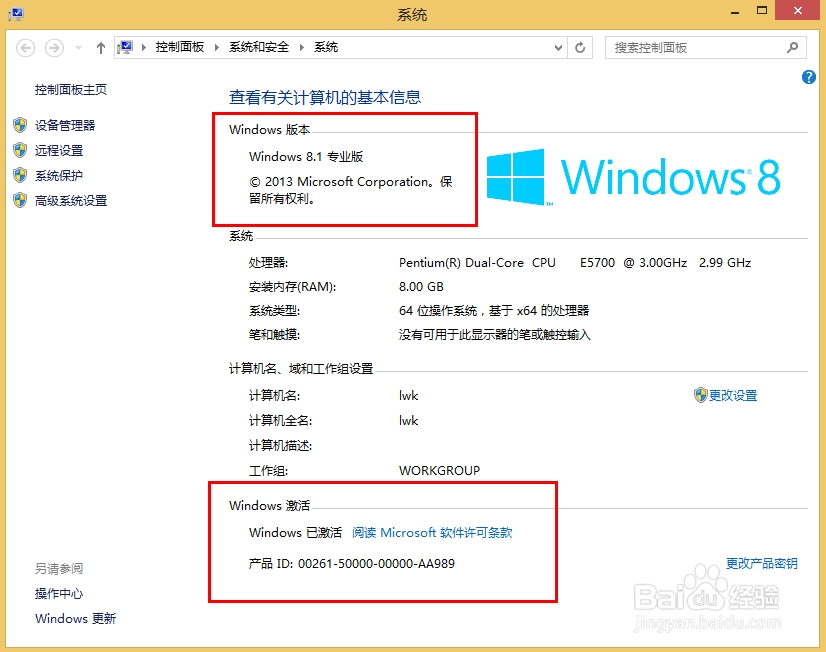The image size is (826, 652).
Task: Click the Windows 8 logo image
Action: [633, 176]
